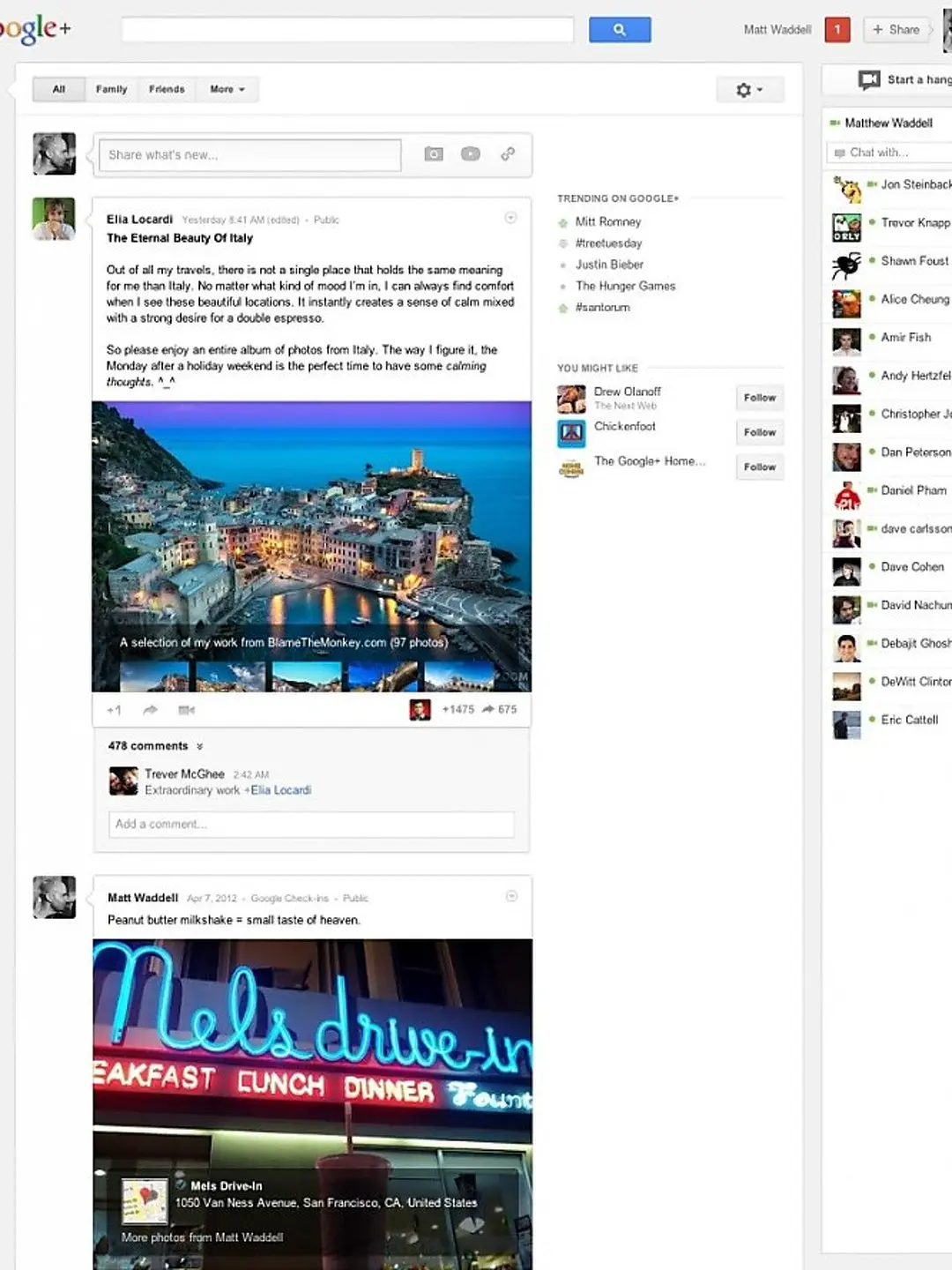
Task: Attach a video to the new post
Action: (x=471, y=154)
